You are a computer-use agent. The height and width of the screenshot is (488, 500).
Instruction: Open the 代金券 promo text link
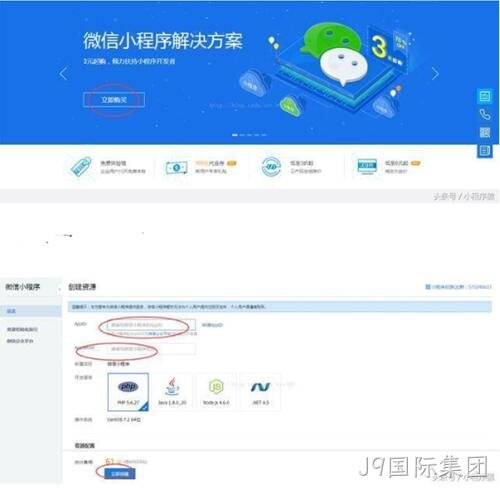click(x=210, y=163)
